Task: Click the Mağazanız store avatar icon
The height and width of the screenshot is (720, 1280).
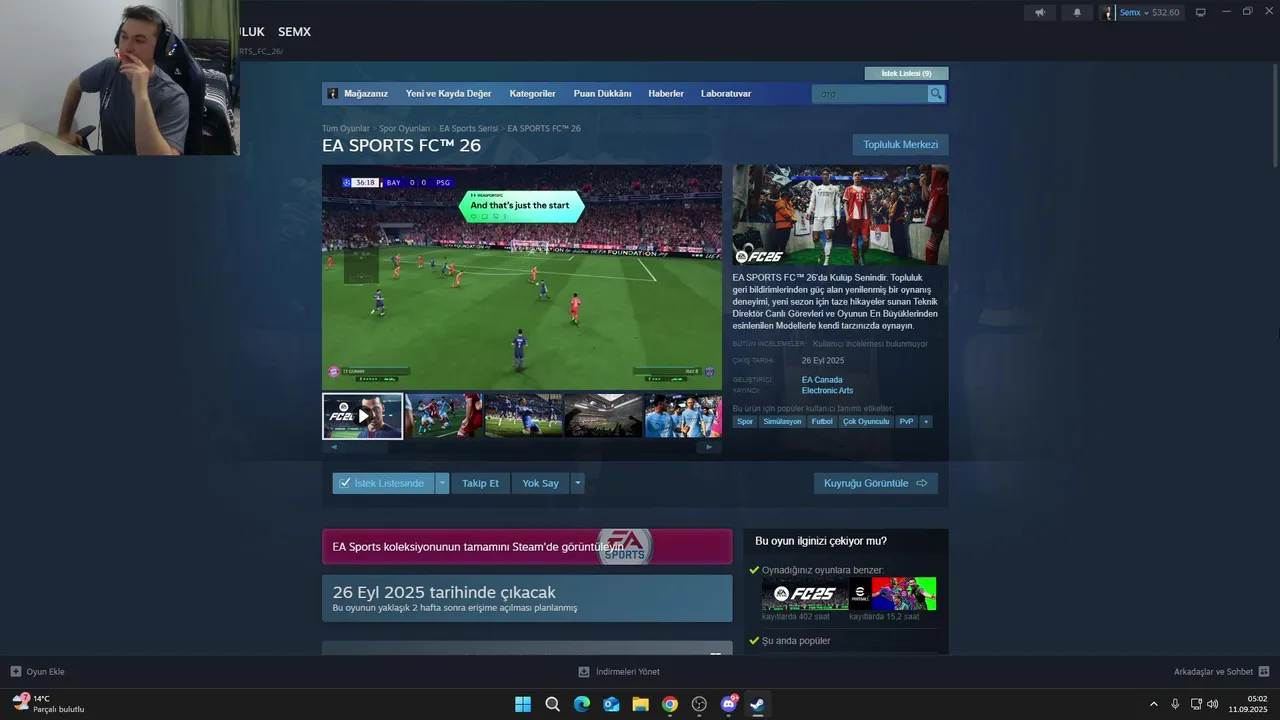Action: (x=333, y=93)
